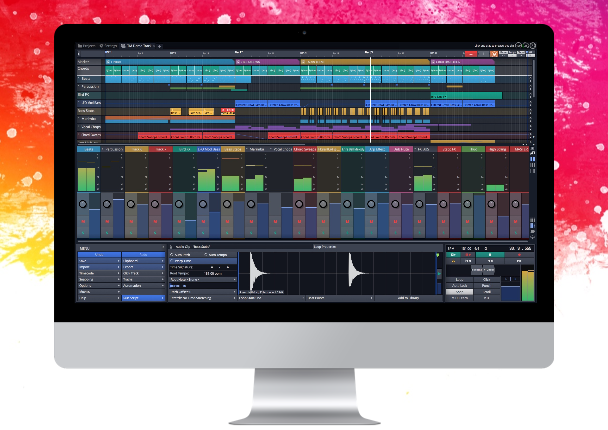The width and height of the screenshot is (608, 430).
Task: Select the long blue marker clip at song start
Action: (x=169, y=62)
